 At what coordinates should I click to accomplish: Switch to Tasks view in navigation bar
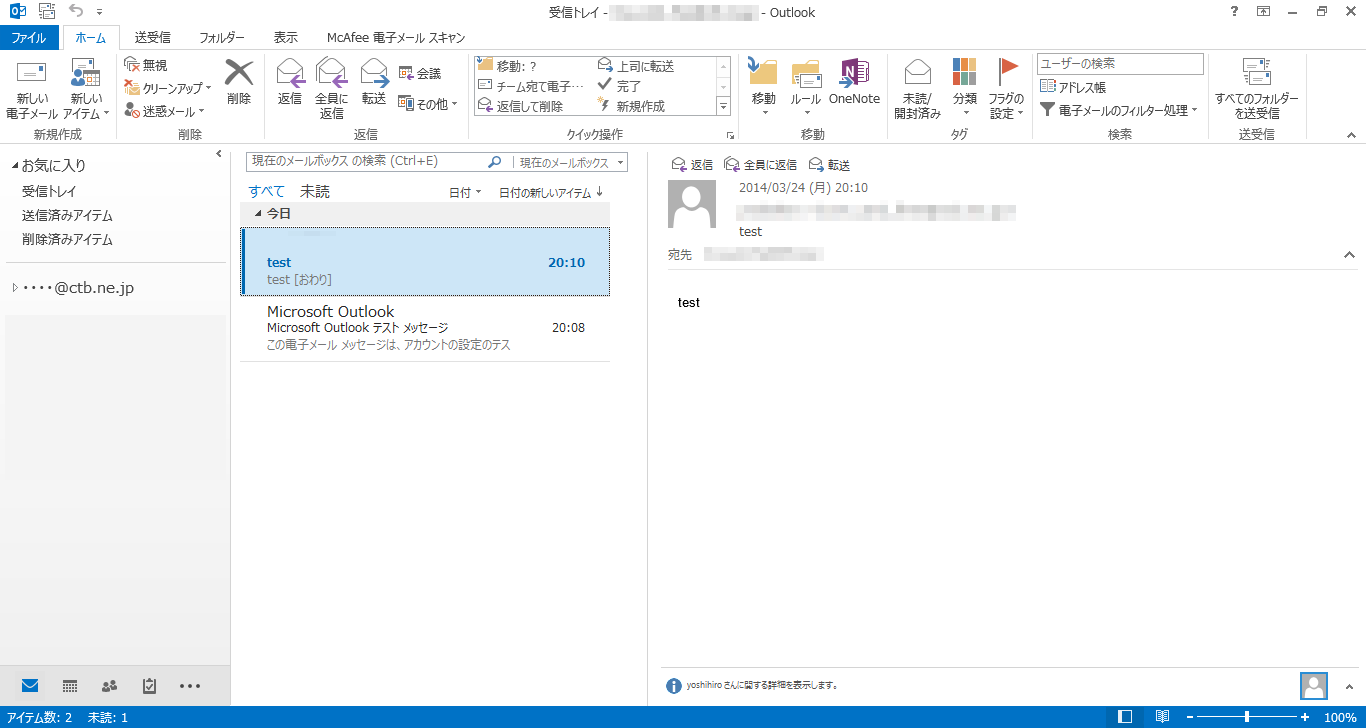(x=150, y=686)
